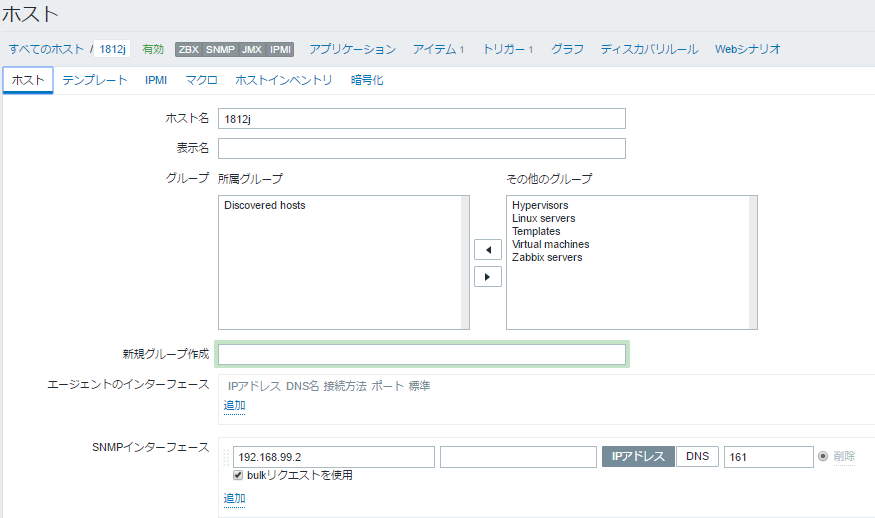
Task: Click the SNMP DNS name field
Action: pyautogui.click(x=518, y=457)
